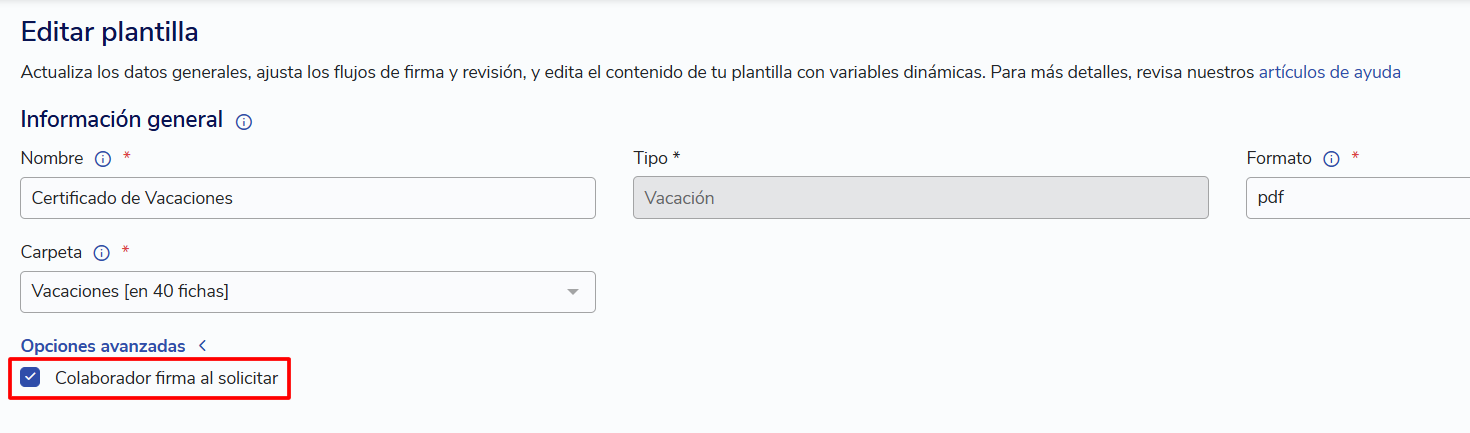Click the info icon next to Carpeta
Image resolution: width=1470 pixels, height=433 pixels.
(101, 253)
